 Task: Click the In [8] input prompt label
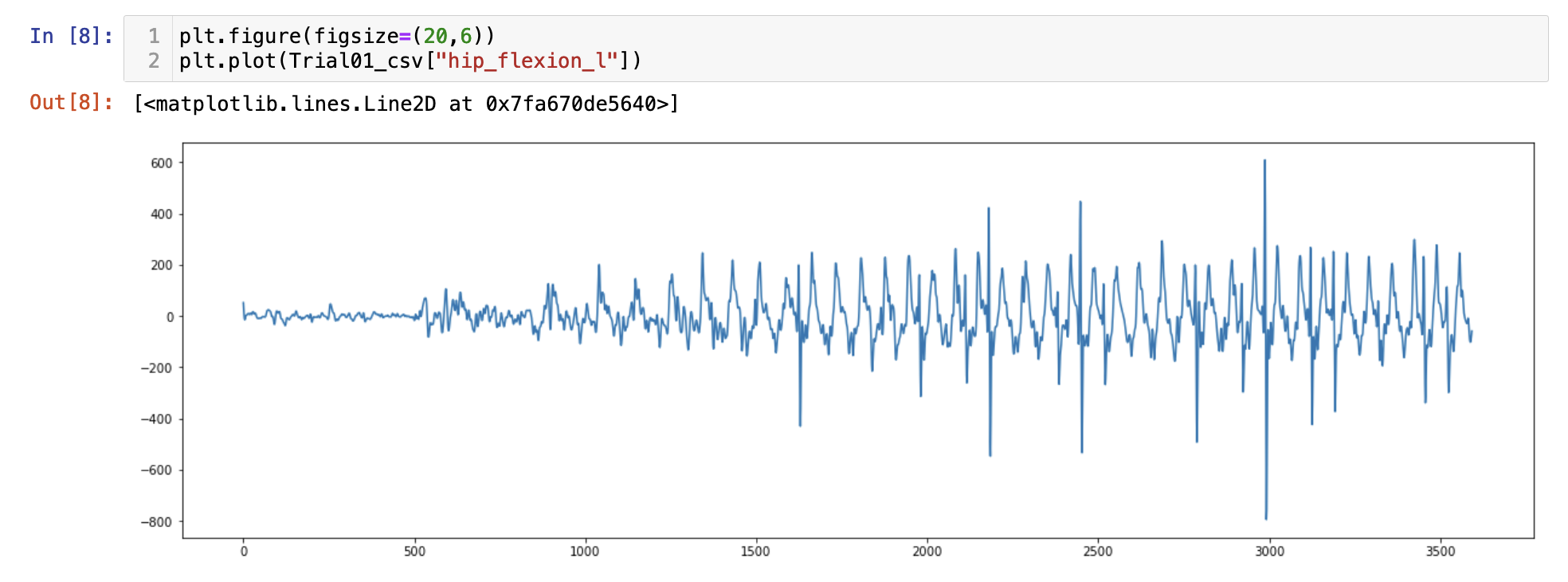click(x=72, y=36)
